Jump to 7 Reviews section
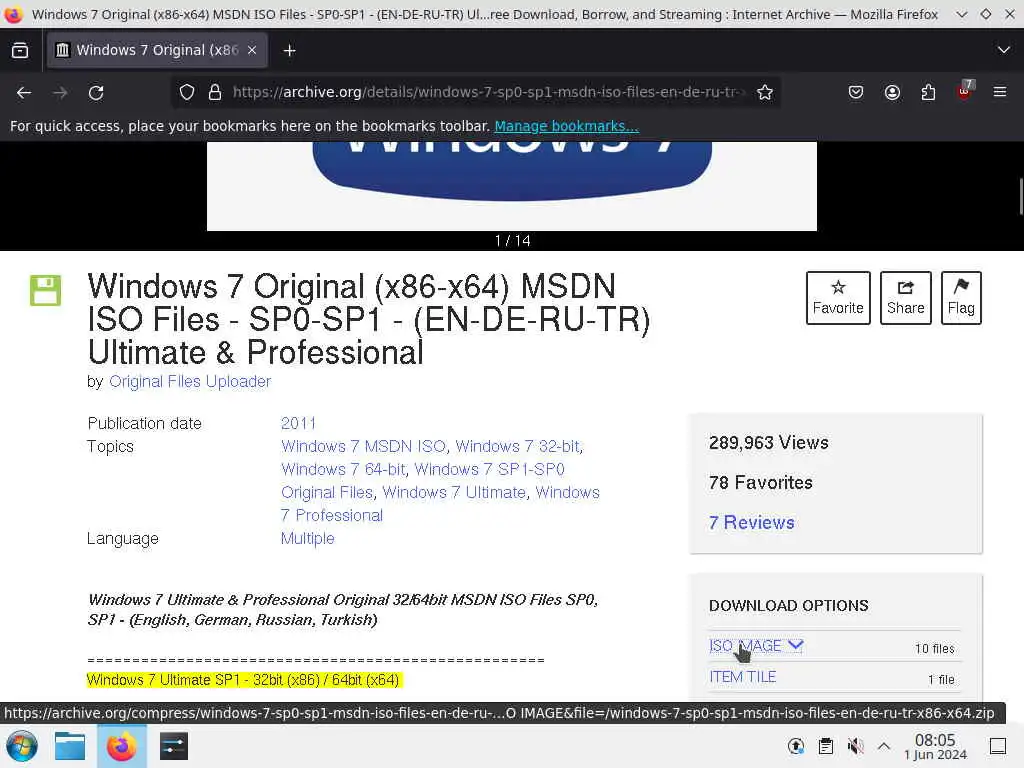Screen dimensions: 1024x768 (752, 522)
